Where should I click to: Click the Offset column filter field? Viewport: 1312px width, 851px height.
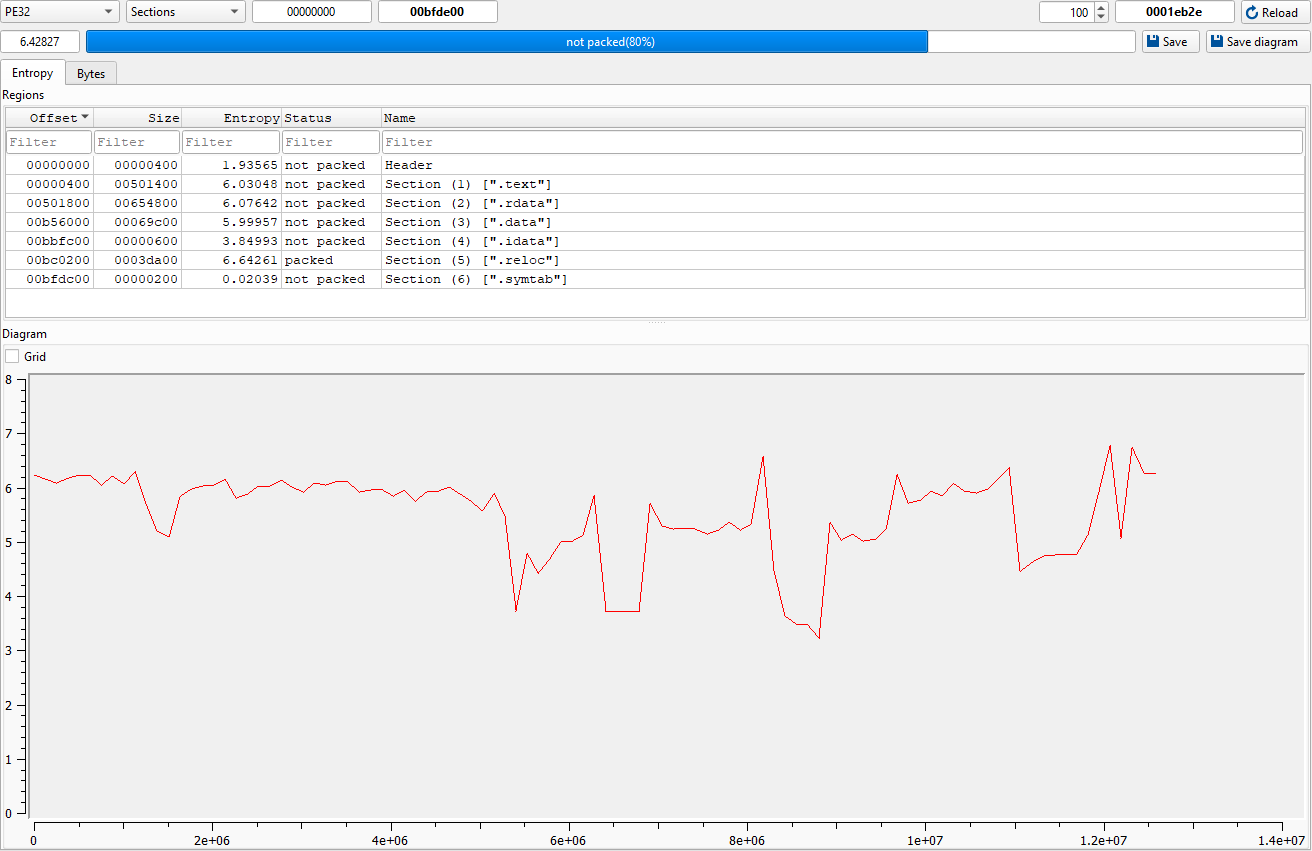point(49,142)
